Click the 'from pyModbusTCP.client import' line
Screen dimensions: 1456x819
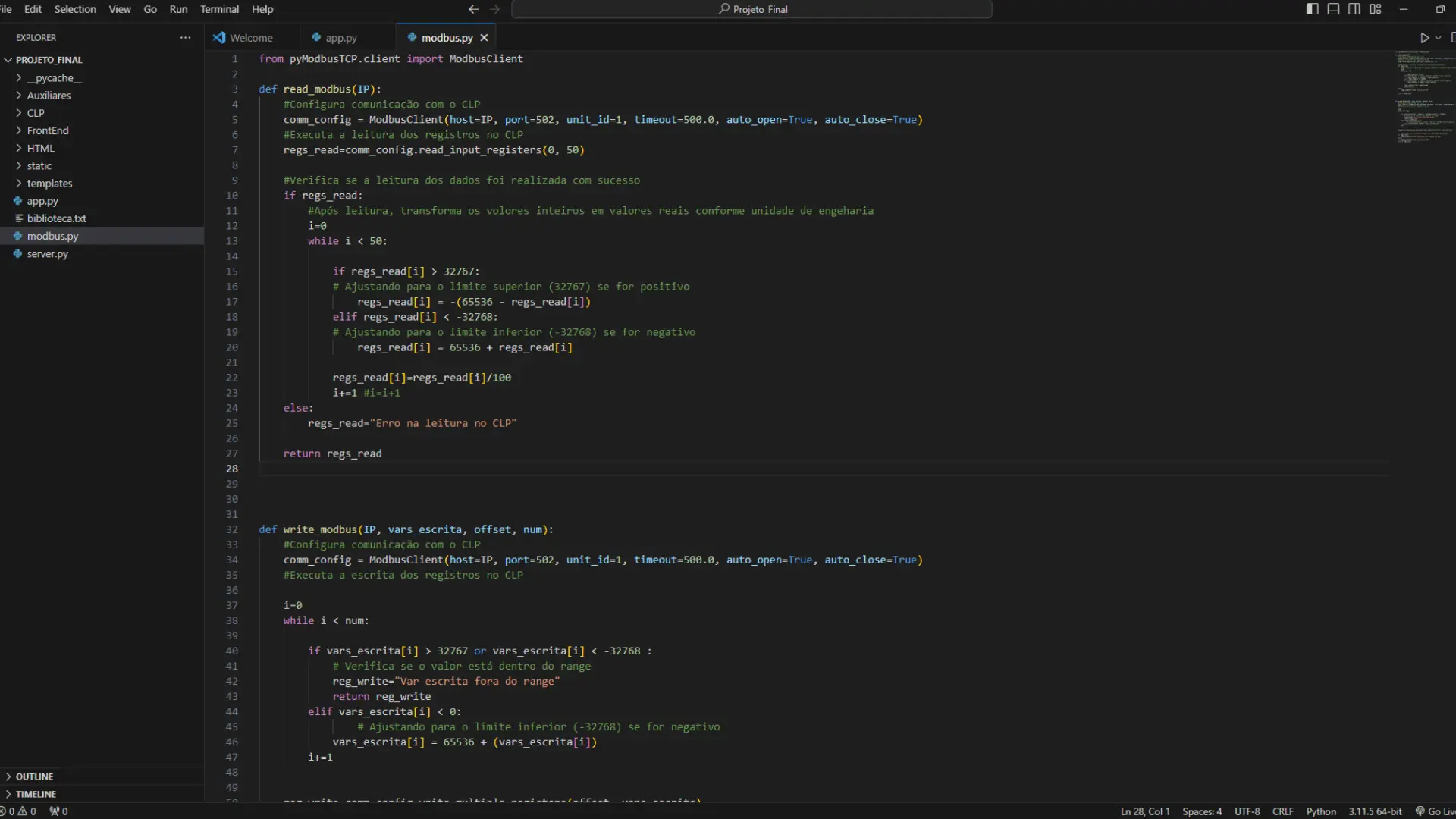point(391,58)
